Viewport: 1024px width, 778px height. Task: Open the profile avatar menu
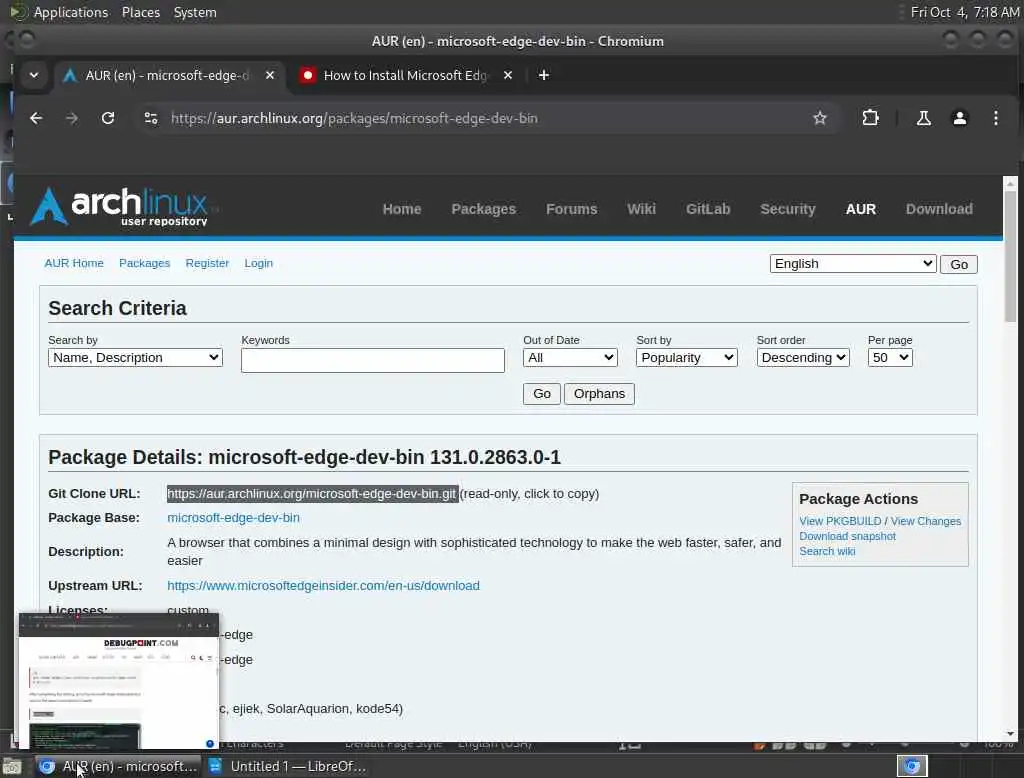[959, 118]
